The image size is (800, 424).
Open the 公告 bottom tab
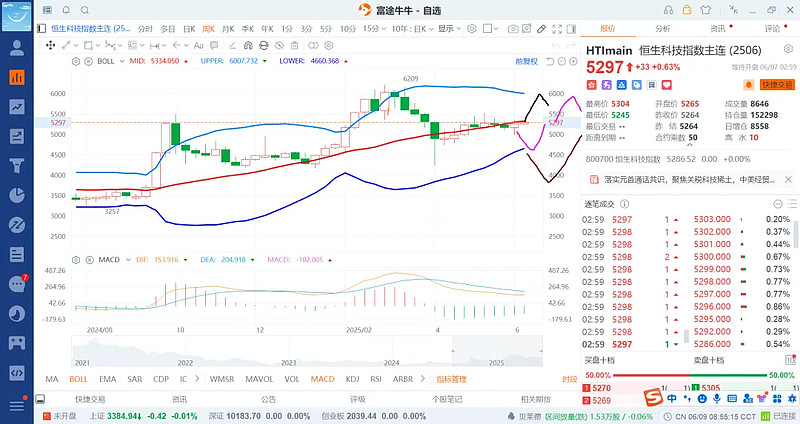[x=268, y=399]
